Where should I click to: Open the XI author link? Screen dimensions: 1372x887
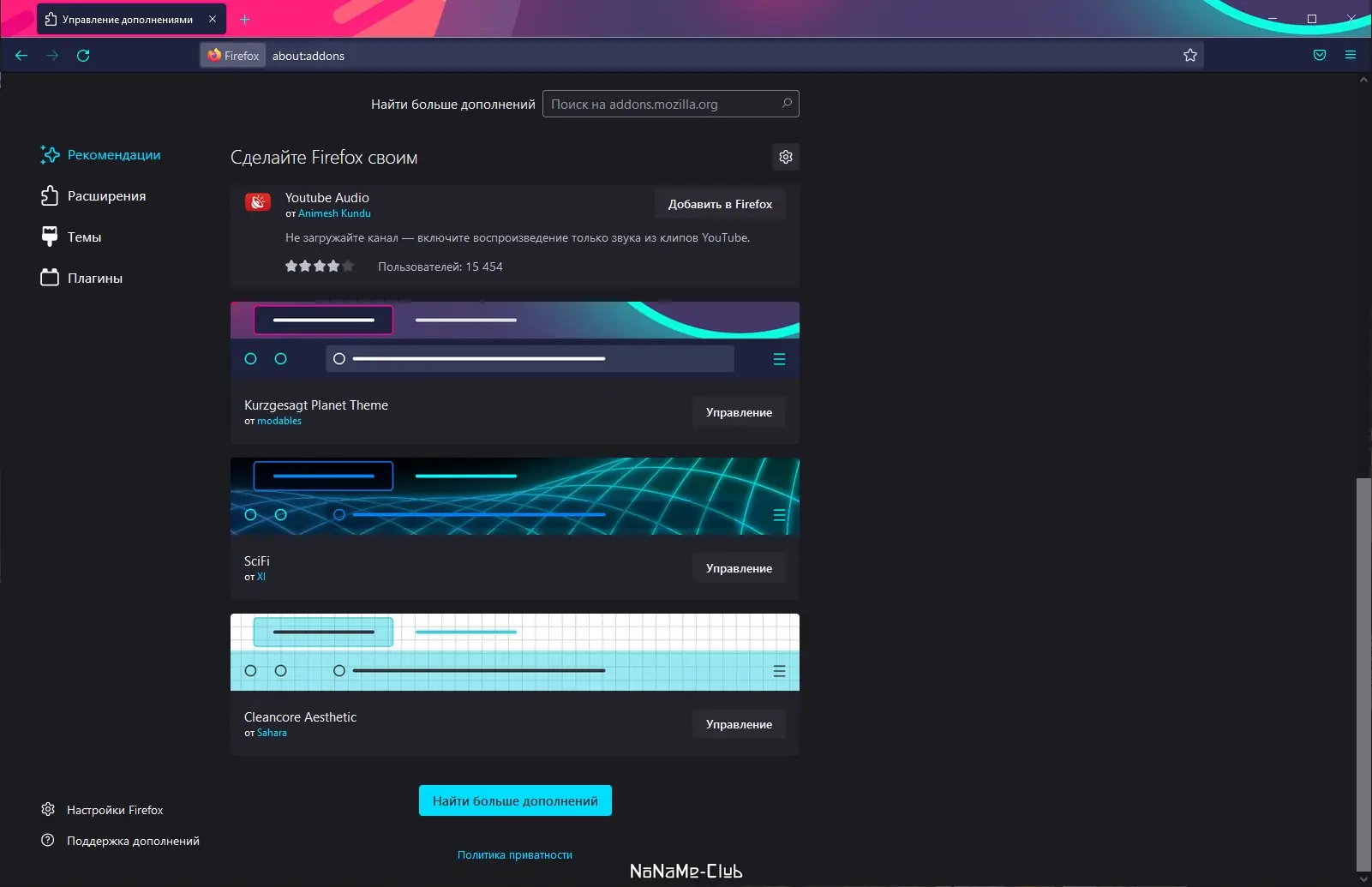[x=261, y=577]
